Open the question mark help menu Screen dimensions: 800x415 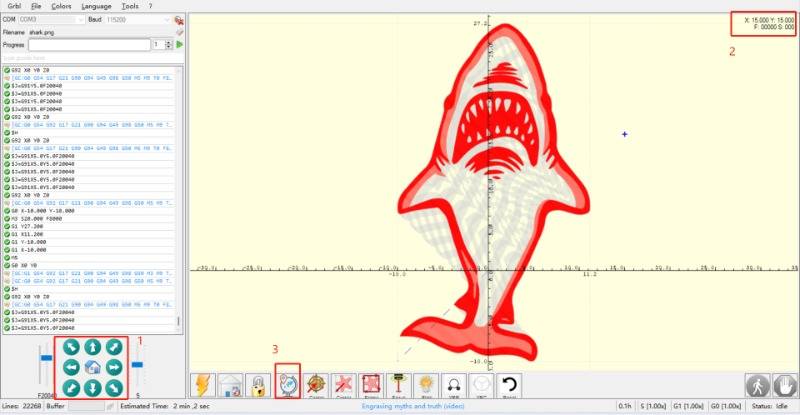[x=150, y=6]
